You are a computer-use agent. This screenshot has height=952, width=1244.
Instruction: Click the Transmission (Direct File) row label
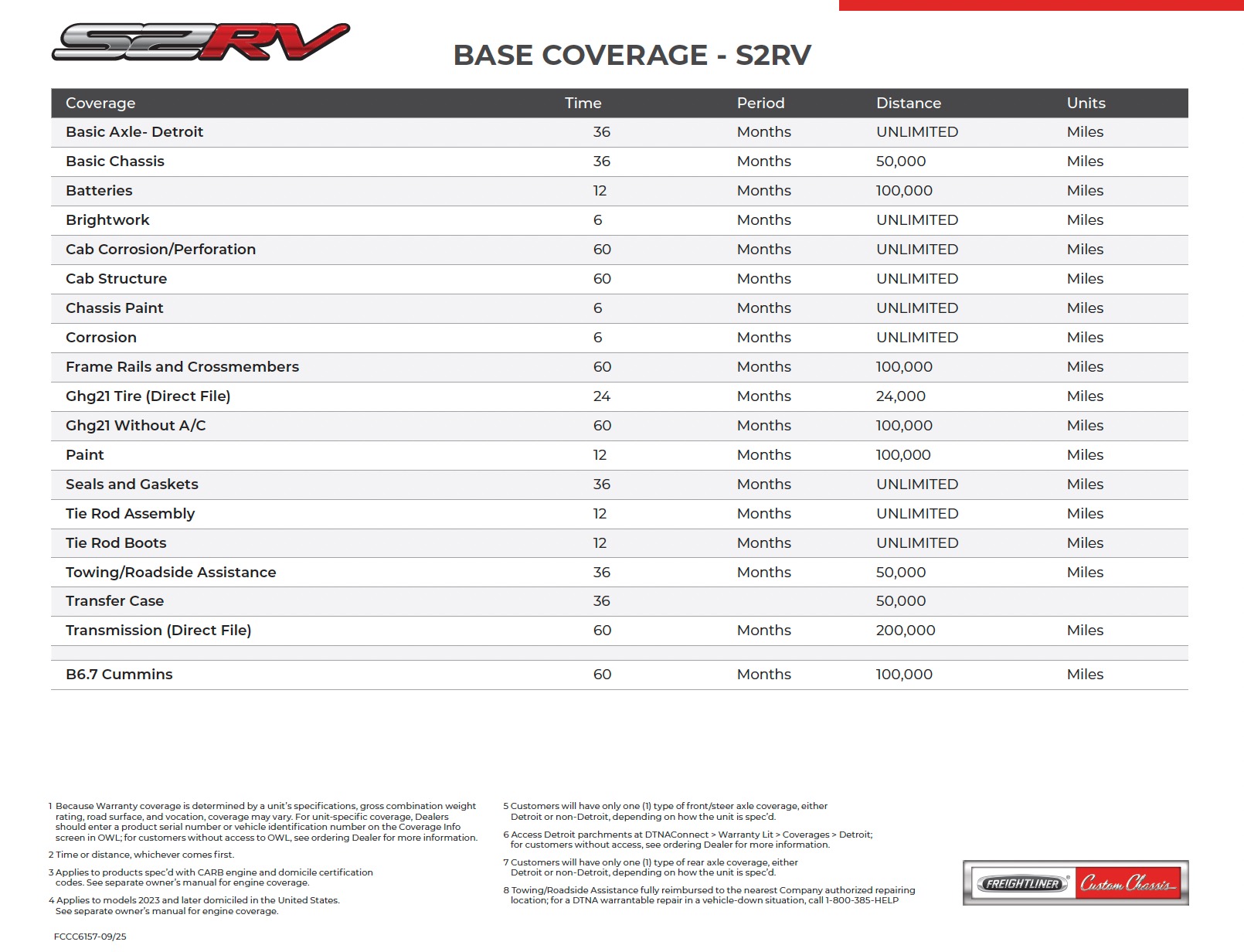point(158,631)
